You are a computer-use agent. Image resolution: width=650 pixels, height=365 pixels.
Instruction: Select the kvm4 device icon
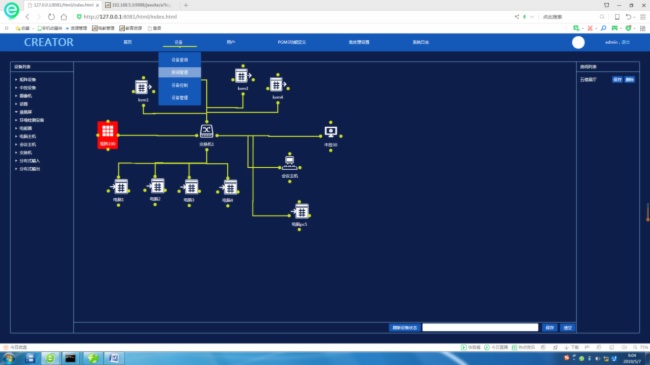[277, 85]
